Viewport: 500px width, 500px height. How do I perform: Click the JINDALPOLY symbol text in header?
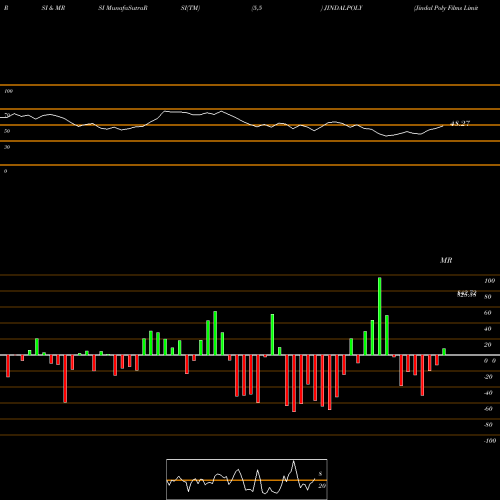343,8
